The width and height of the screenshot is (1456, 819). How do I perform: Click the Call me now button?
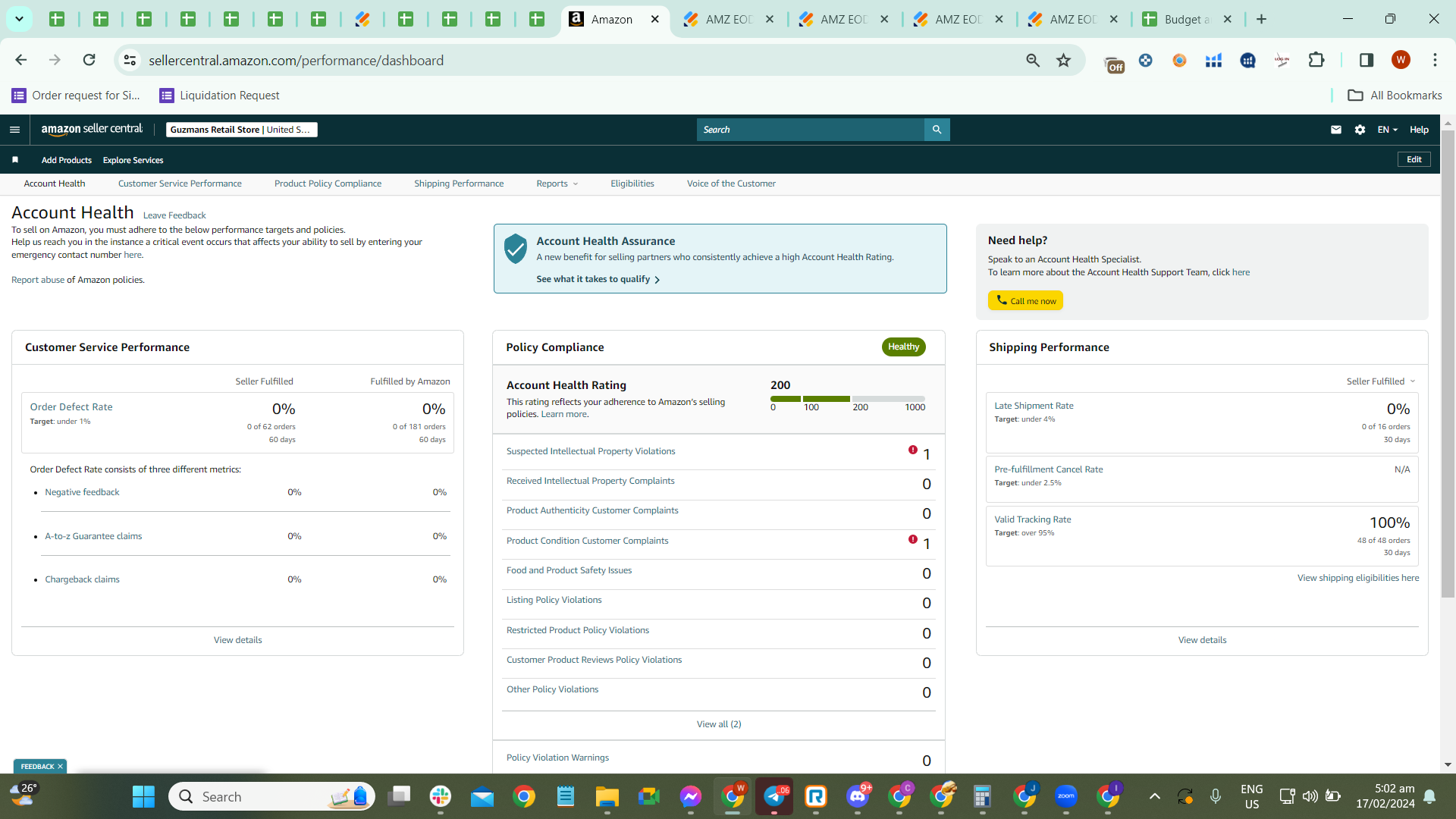pos(1025,300)
